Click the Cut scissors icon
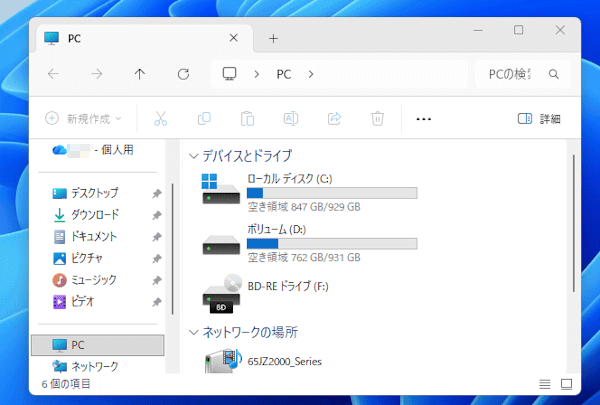Viewport: 600px width, 405px height. pyautogui.click(x=161, y=119)
